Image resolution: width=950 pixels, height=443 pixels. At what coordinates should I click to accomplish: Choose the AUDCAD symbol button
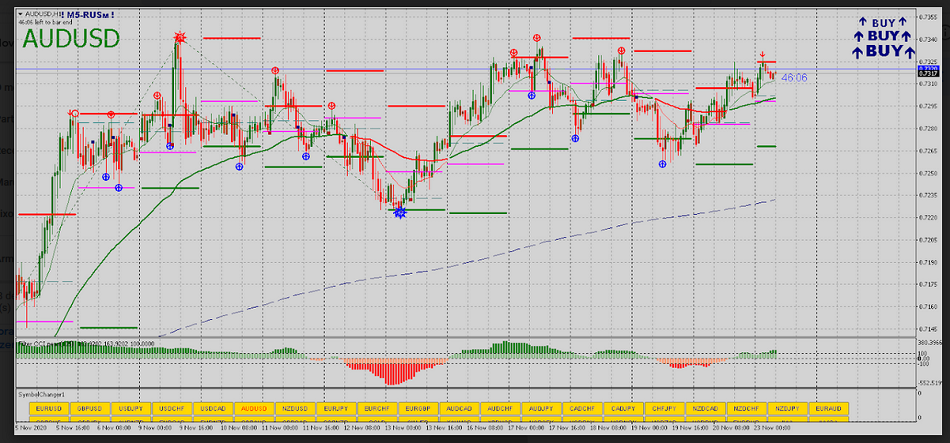(x=459, y=409)
